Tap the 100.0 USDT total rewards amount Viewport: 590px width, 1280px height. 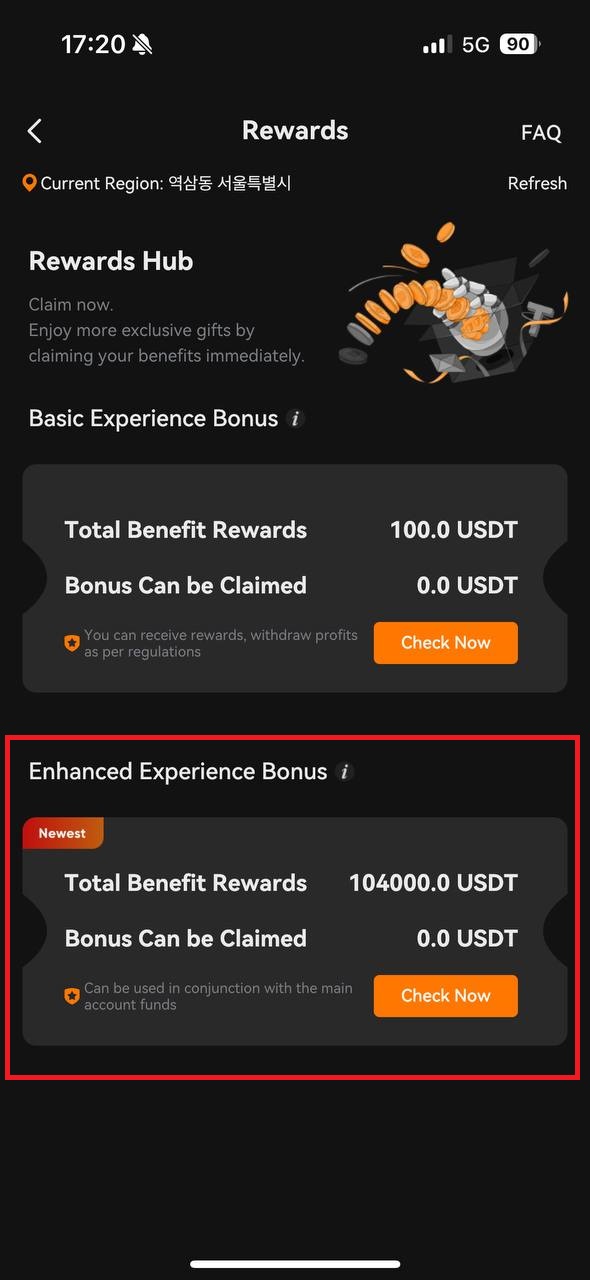[454, 530]
